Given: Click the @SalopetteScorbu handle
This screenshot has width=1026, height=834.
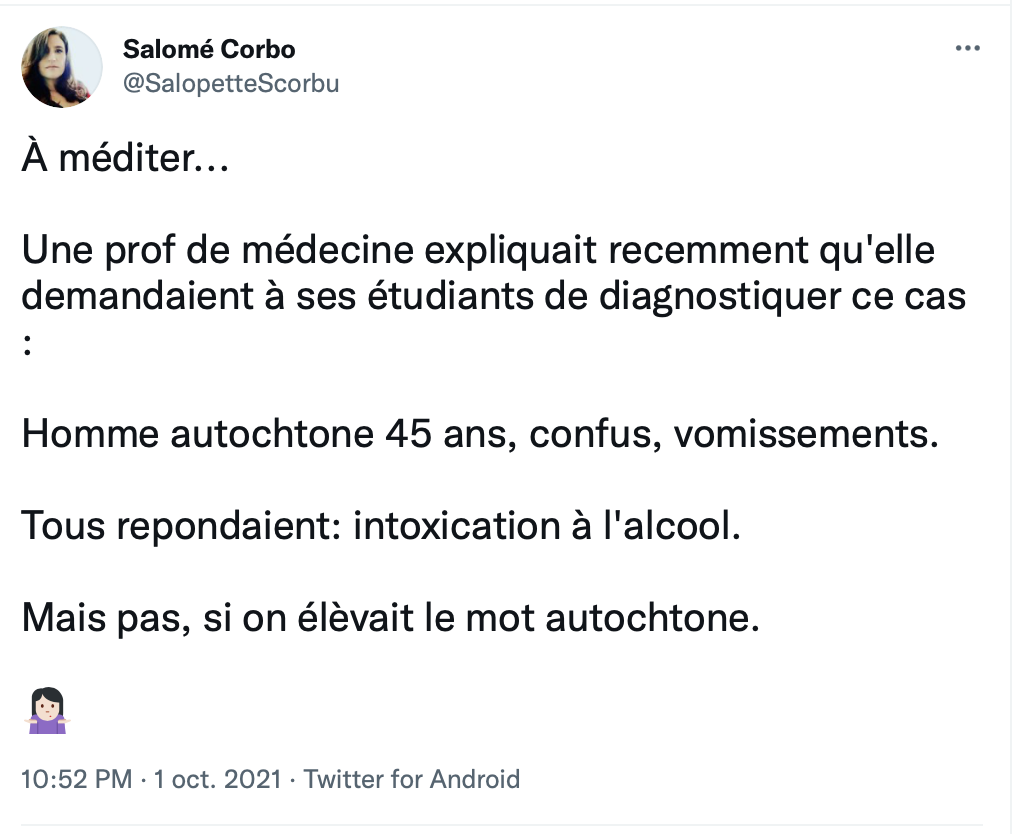Looking at the screenshot, I should coord(231,83).
